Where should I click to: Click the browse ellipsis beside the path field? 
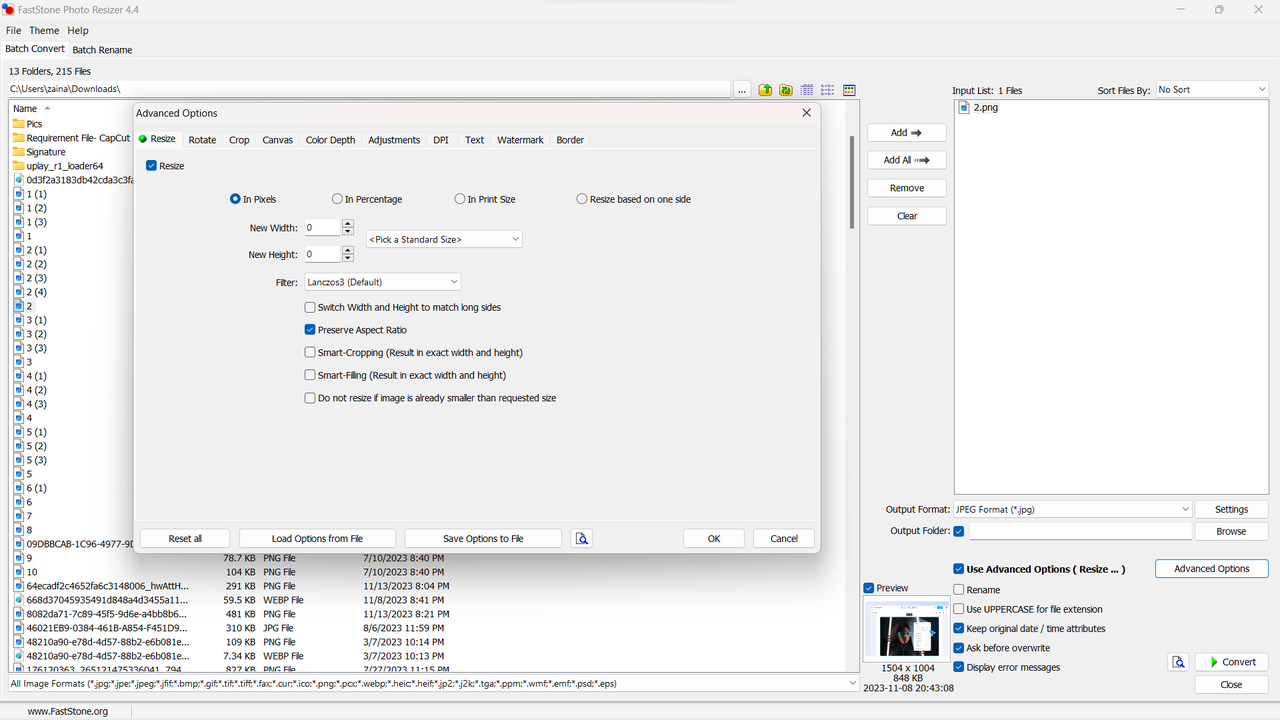[742, 90]
